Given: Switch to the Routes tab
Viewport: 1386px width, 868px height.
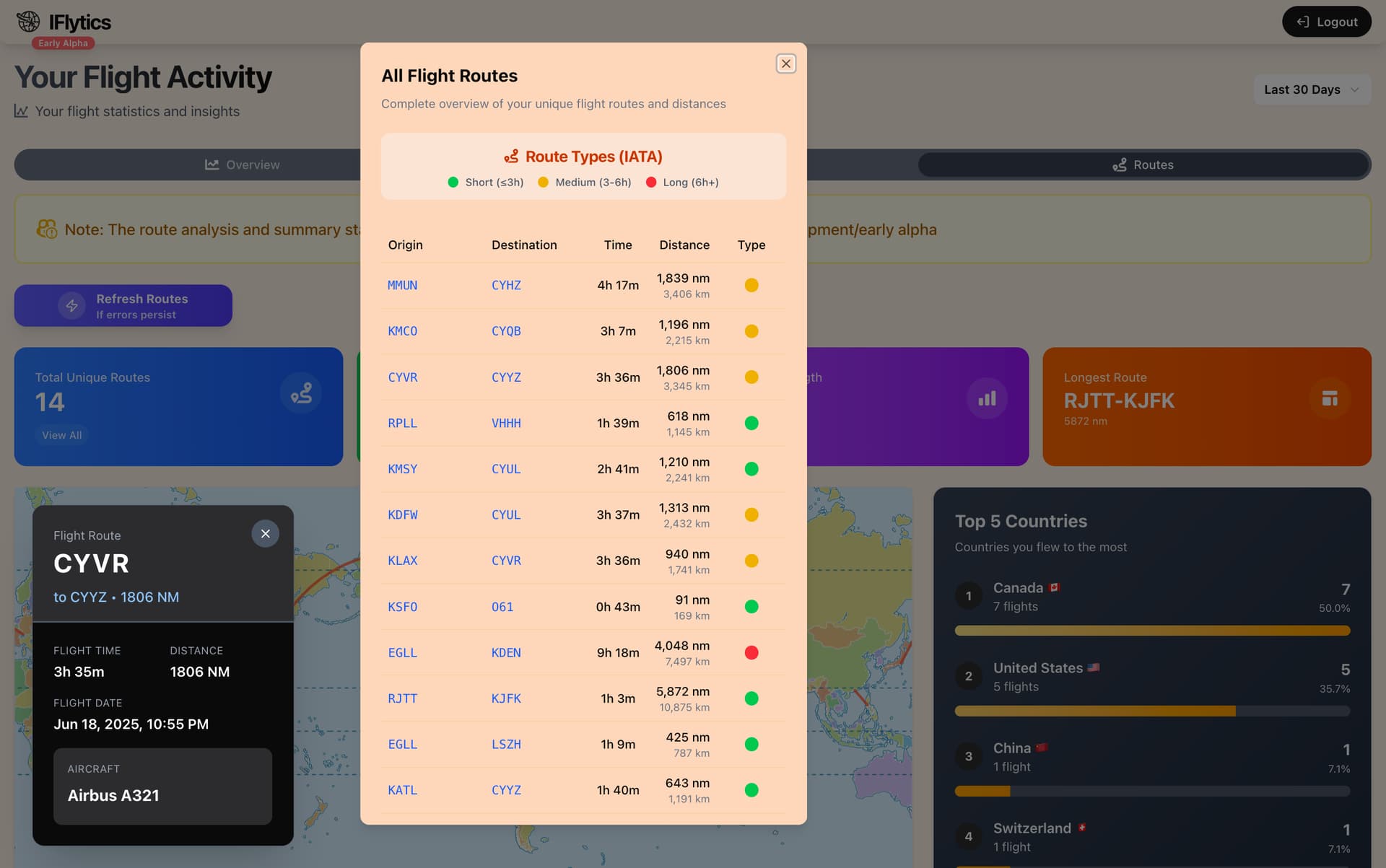Looking at the screenshot, I should pos(1143,165).
